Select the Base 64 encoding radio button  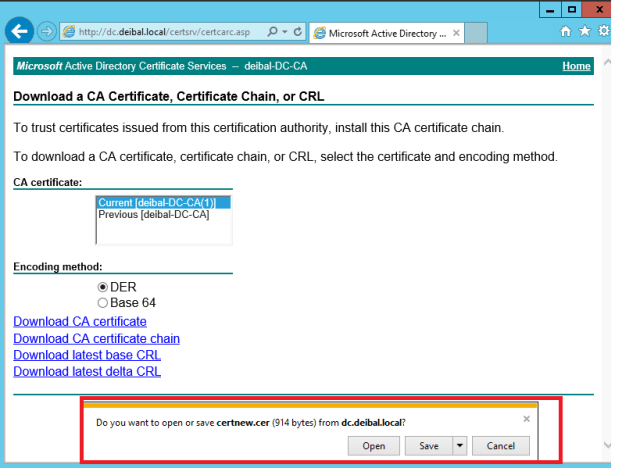(x=102, y=303)
